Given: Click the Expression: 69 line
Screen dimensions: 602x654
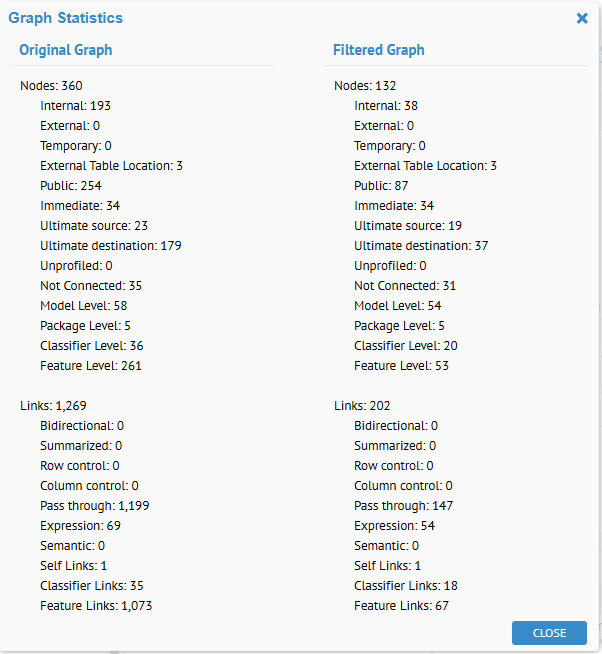Looking at the screenshot, I should (78, 526).
